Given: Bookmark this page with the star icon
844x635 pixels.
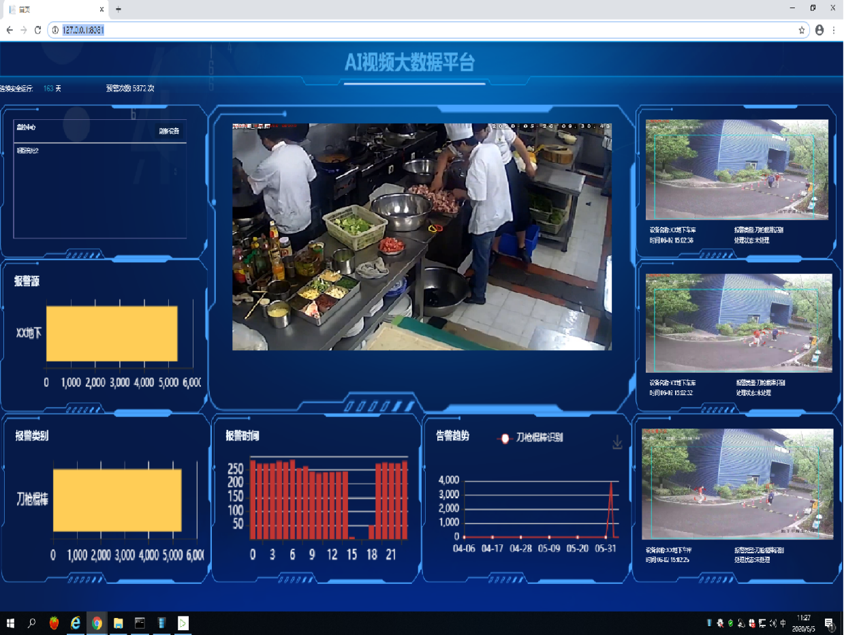Looking at the screenshot, I should (801, 30).
